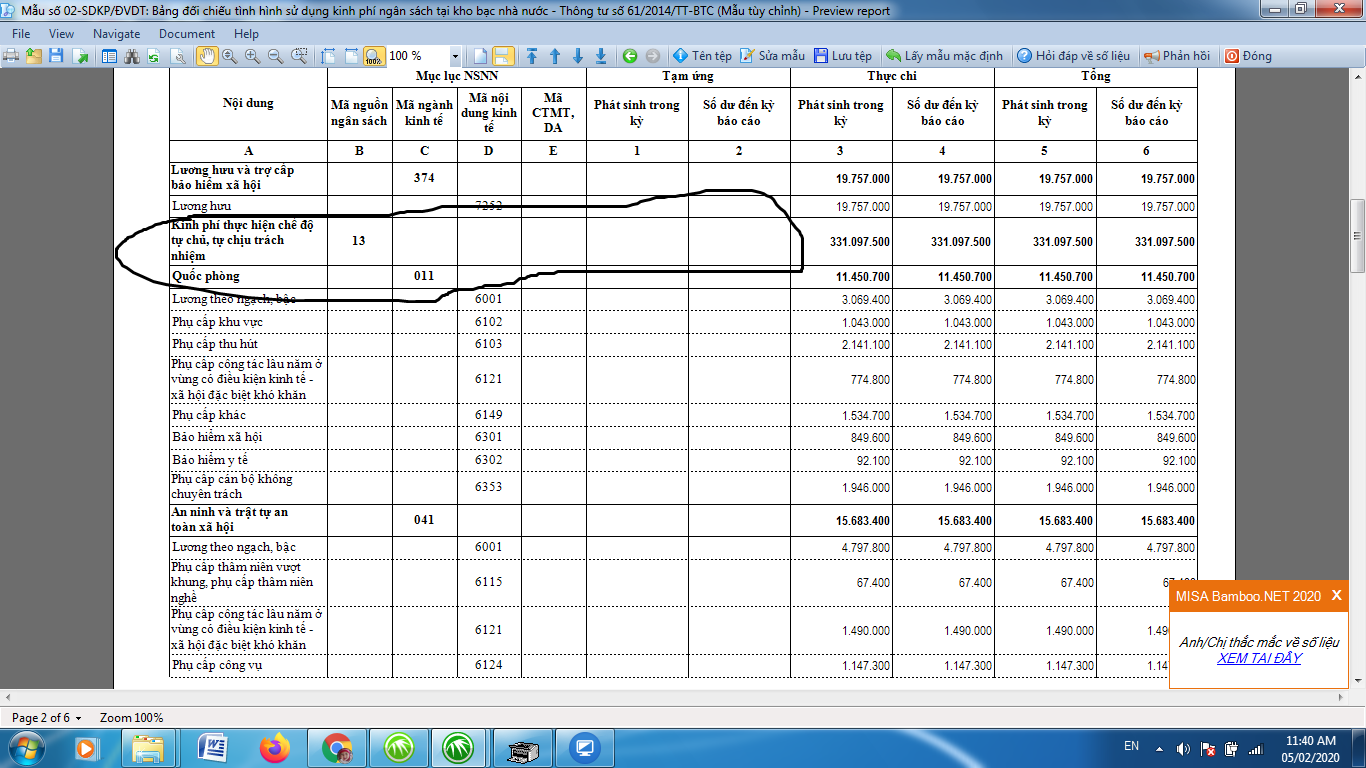Click the Print icon in toolbar
1366x768 pixels.
click(12, 56)
